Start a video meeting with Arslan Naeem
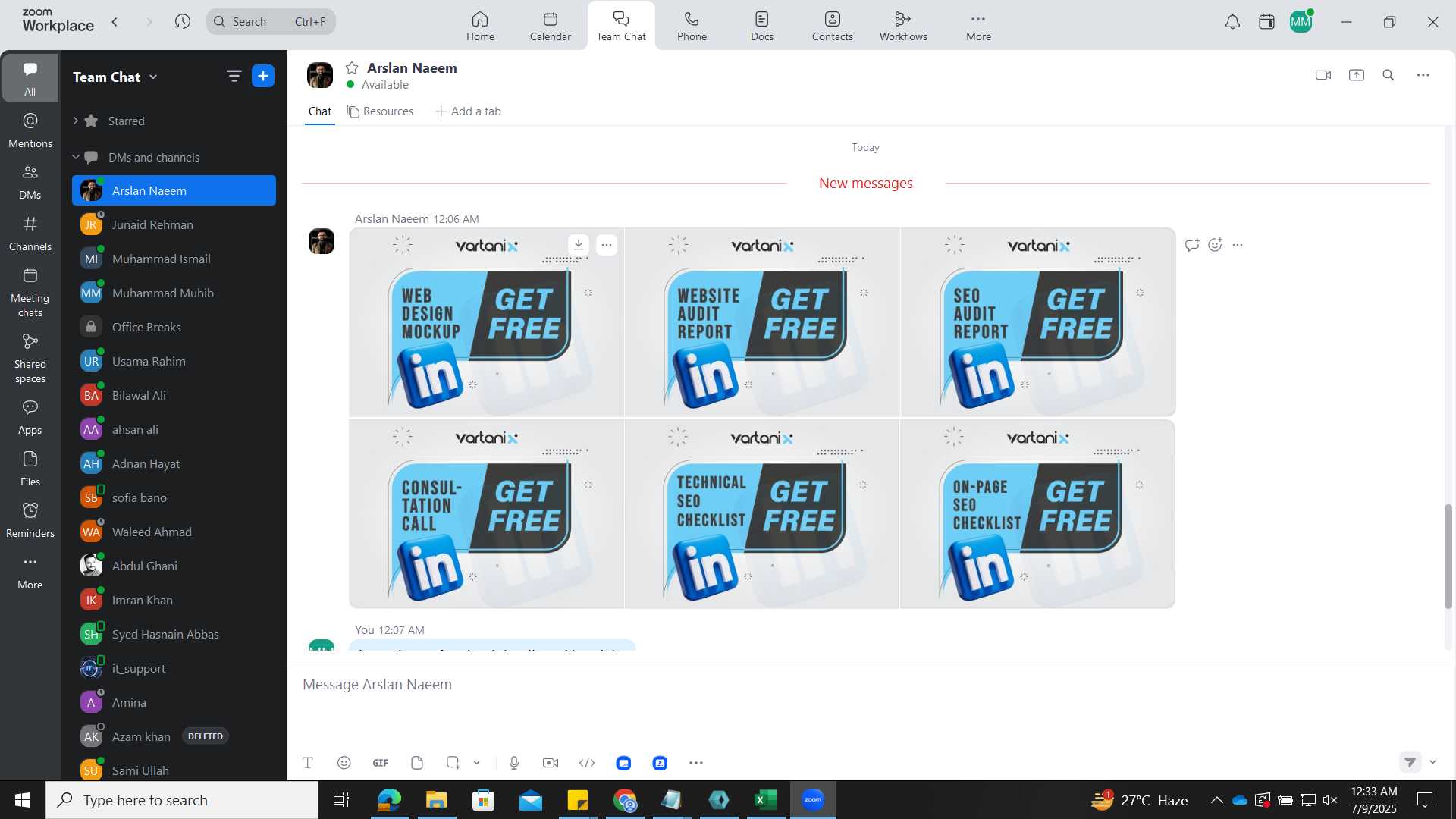This screenshot has height=819, width=1456. [x=1323, y=75]
